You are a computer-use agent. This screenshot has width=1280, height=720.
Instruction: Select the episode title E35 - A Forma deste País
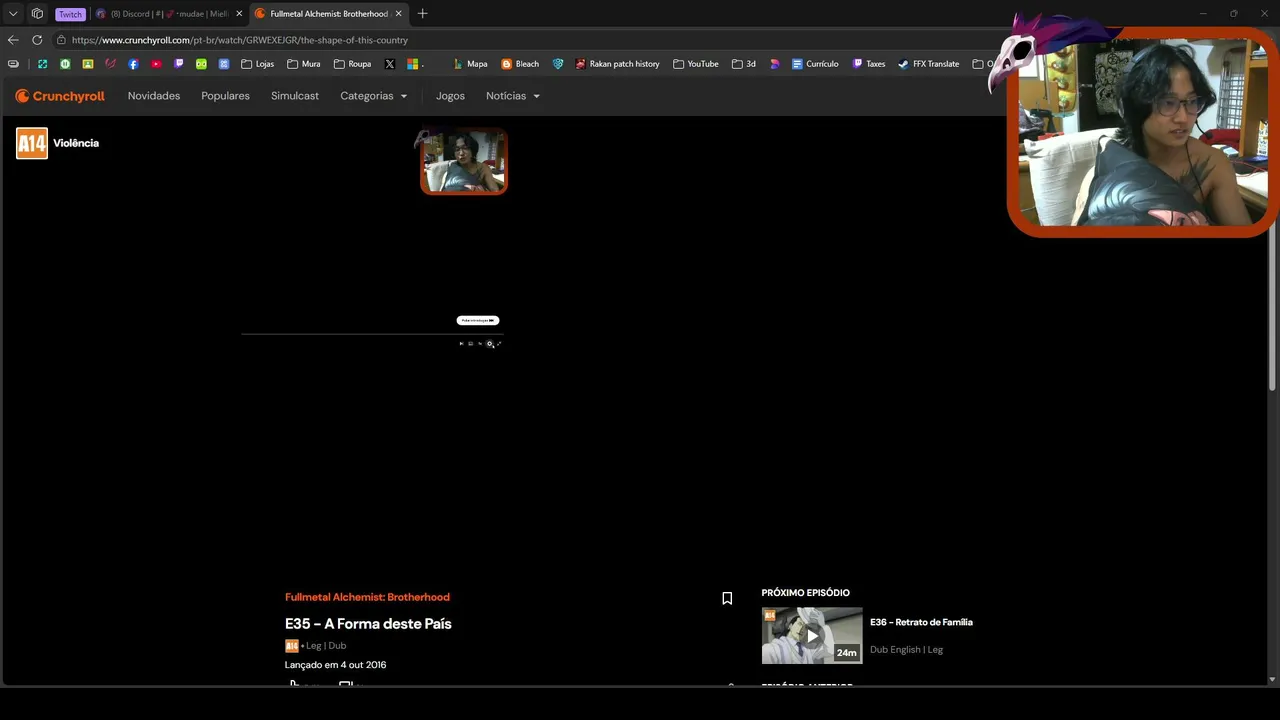click(x=368, y=623)
